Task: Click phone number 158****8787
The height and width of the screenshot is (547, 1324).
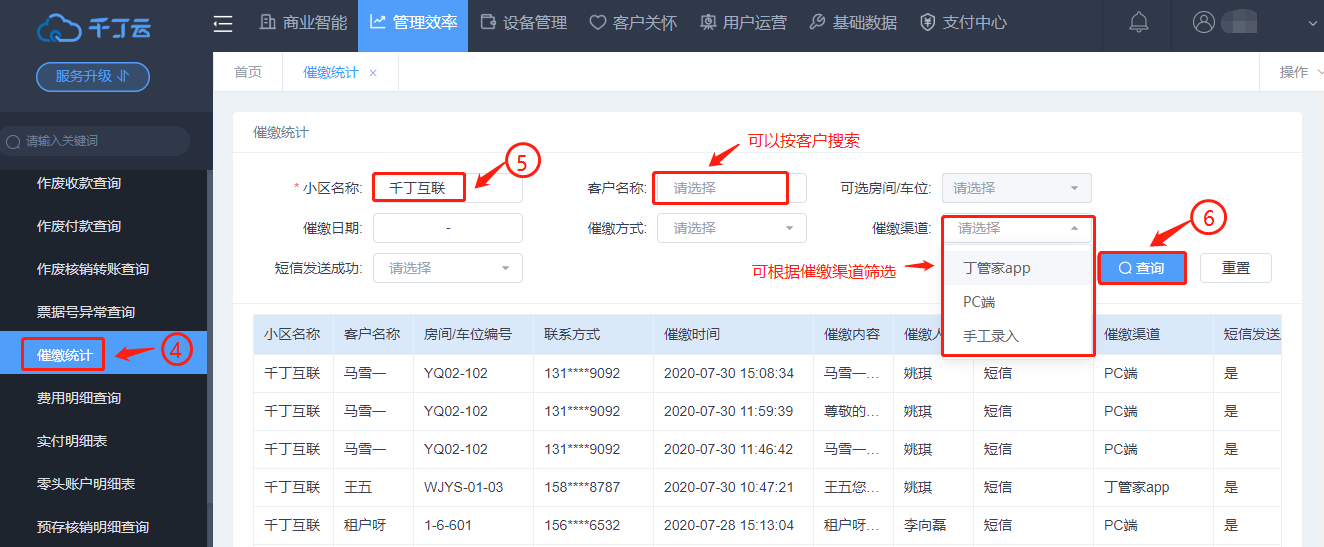Action: [582, 487]
